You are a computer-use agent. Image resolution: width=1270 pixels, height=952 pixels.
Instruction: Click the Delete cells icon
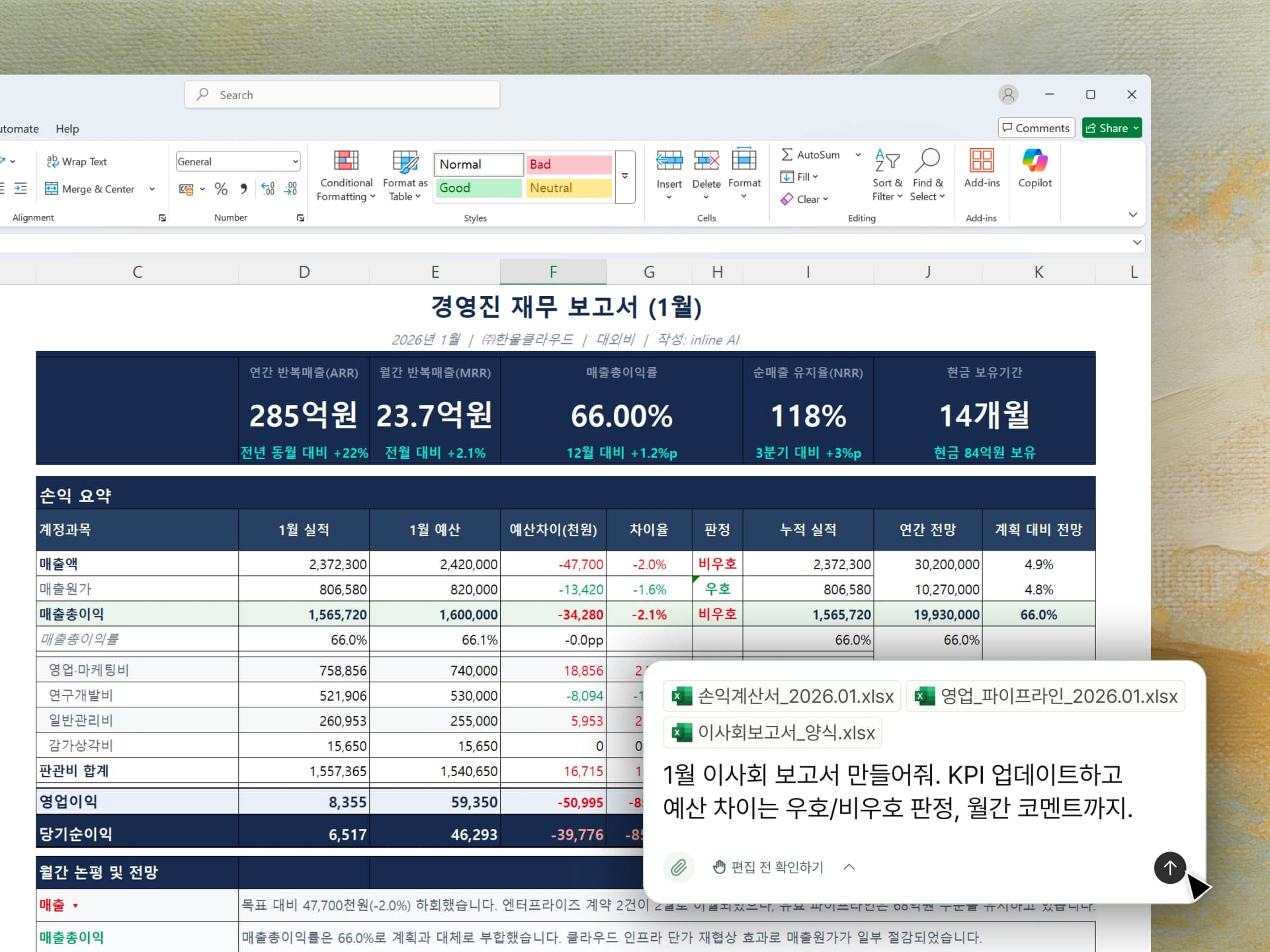tap(706, 161)
